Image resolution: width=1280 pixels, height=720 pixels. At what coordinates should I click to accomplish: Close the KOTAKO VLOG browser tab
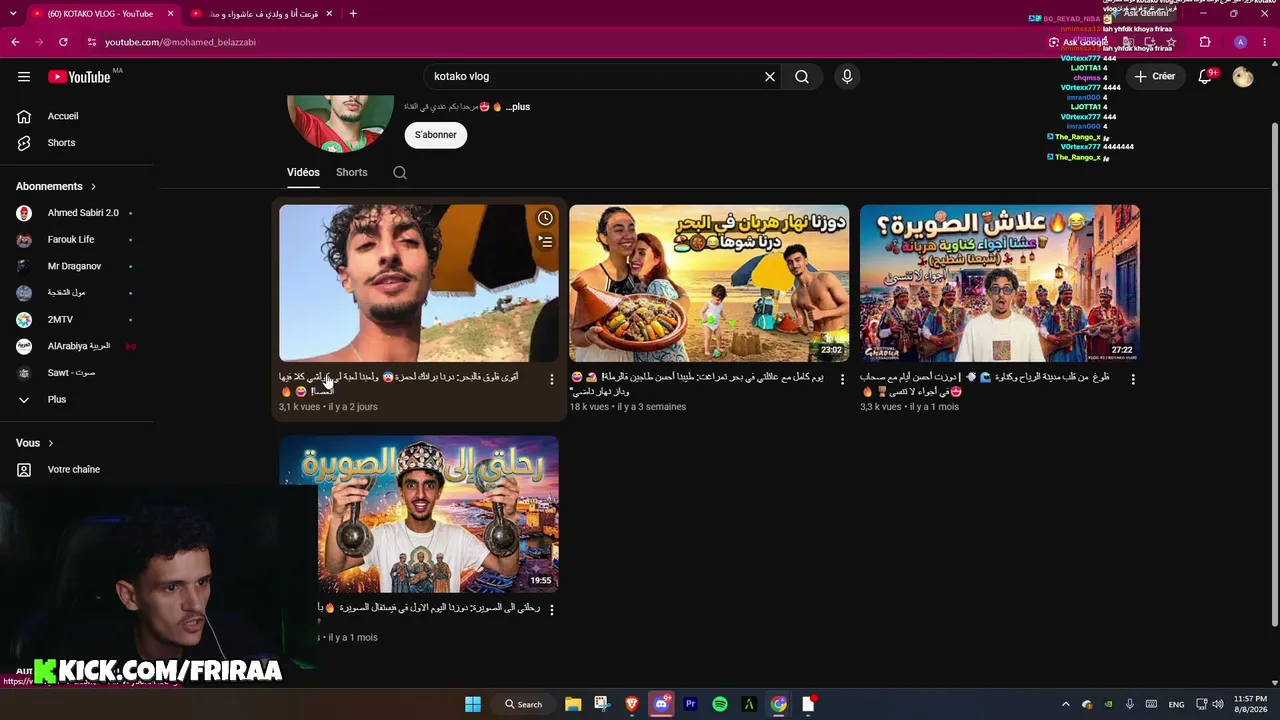coord(171,14)
